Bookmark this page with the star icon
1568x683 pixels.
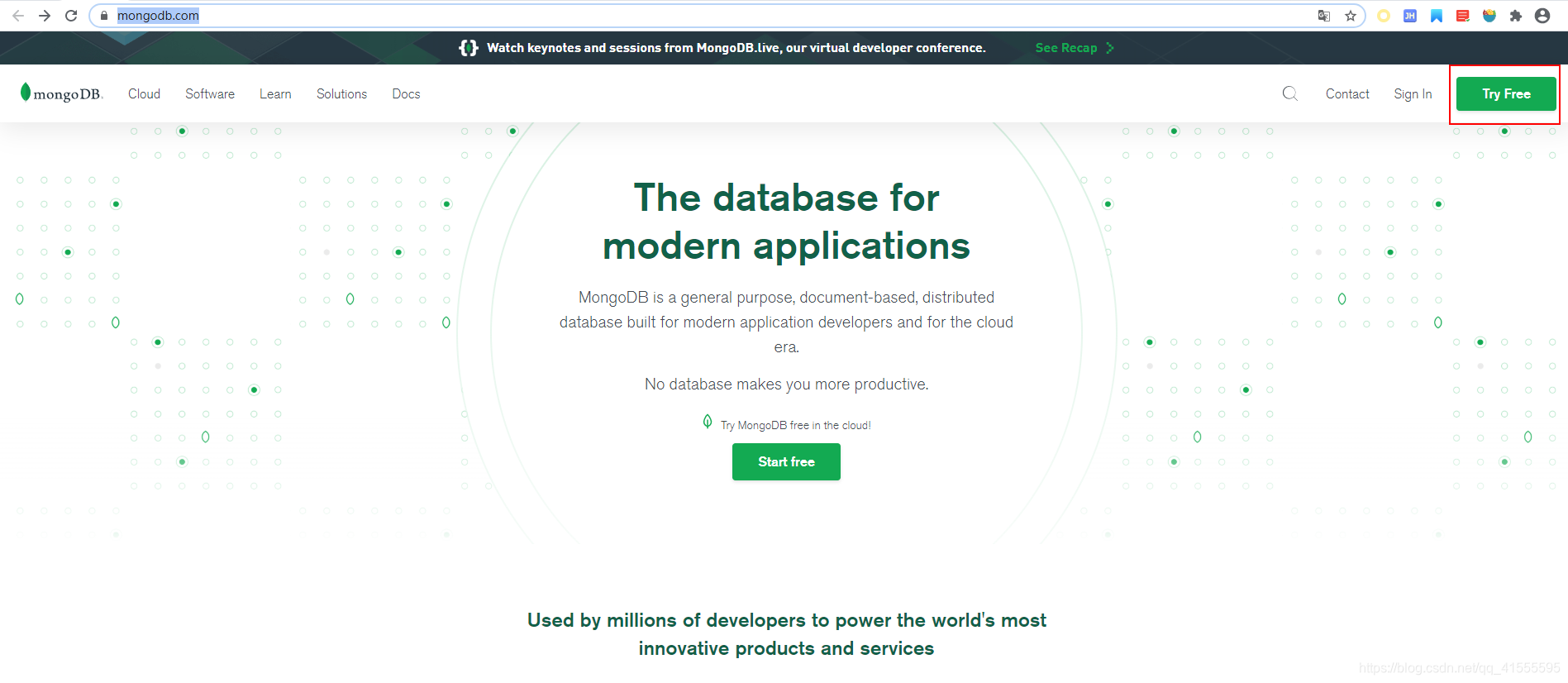[x=1351, y=16]
